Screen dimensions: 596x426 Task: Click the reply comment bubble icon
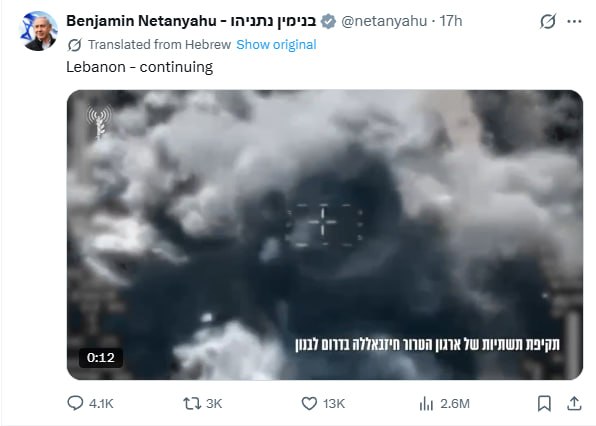click(75, 403)
